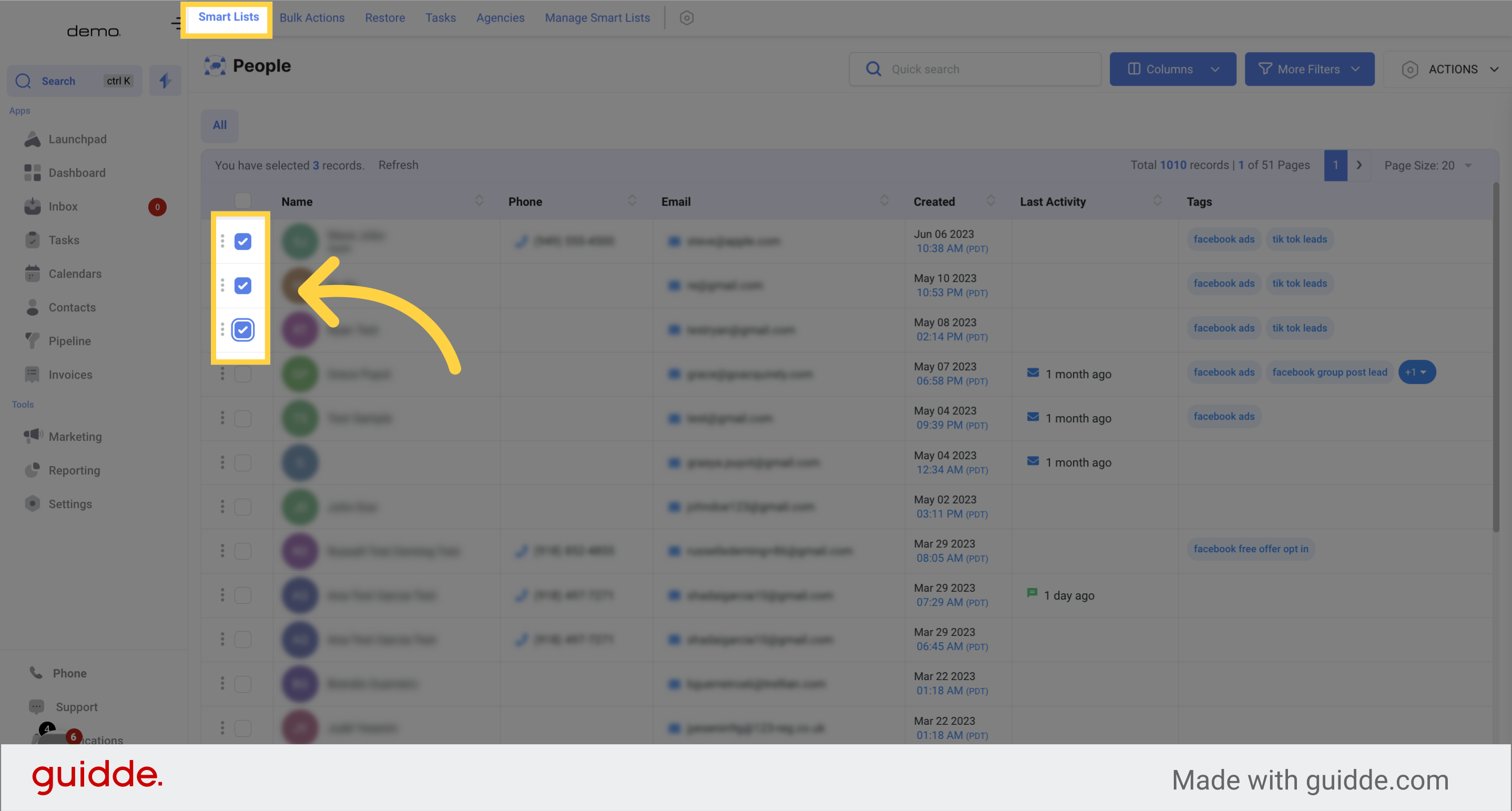
Task: Click the Reporting pie chart icon
Action: coord(32,470)
